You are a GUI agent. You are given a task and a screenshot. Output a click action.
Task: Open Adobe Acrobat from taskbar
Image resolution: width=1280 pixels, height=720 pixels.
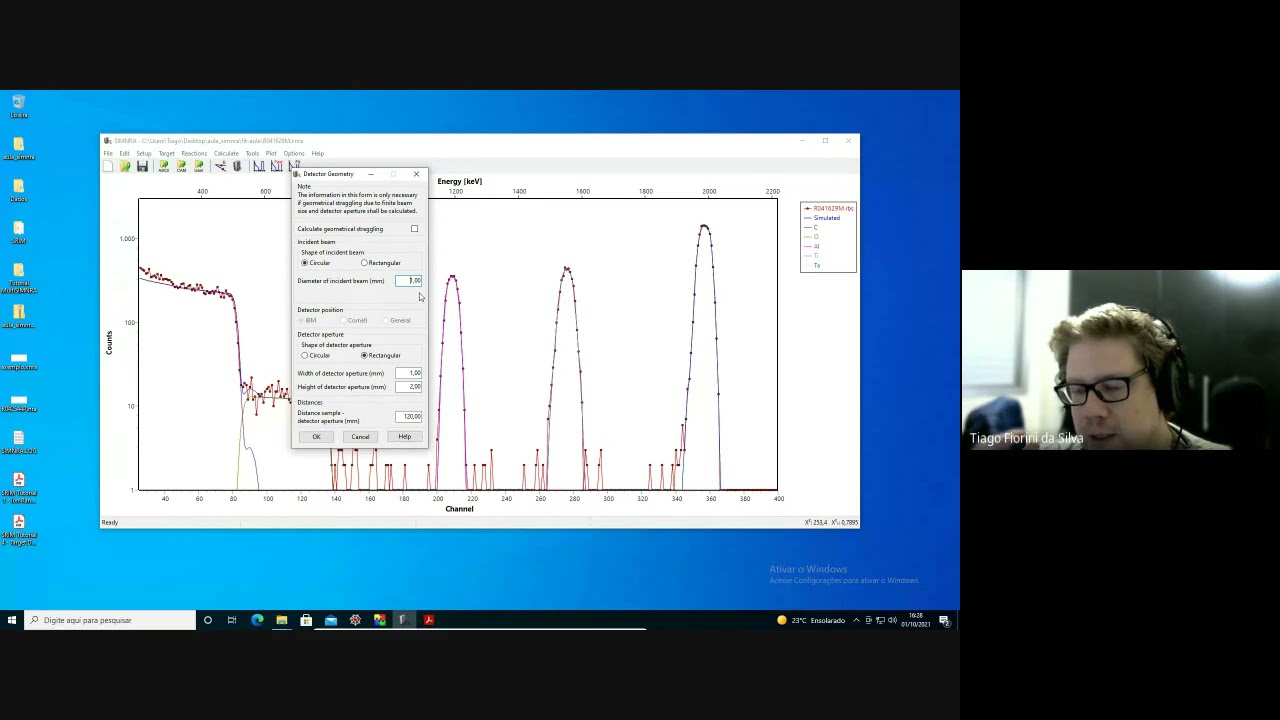pos(429,620)
